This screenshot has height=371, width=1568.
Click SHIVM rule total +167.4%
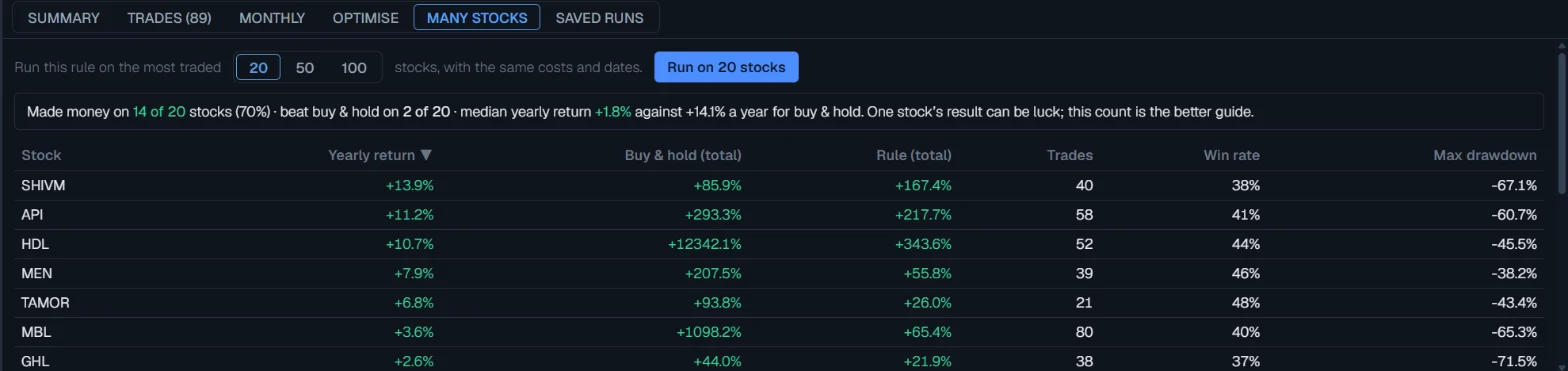[924, 185]
